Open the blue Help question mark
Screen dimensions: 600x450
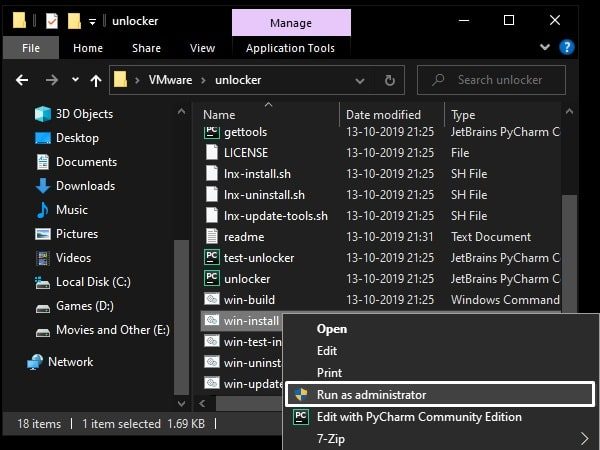567,47
